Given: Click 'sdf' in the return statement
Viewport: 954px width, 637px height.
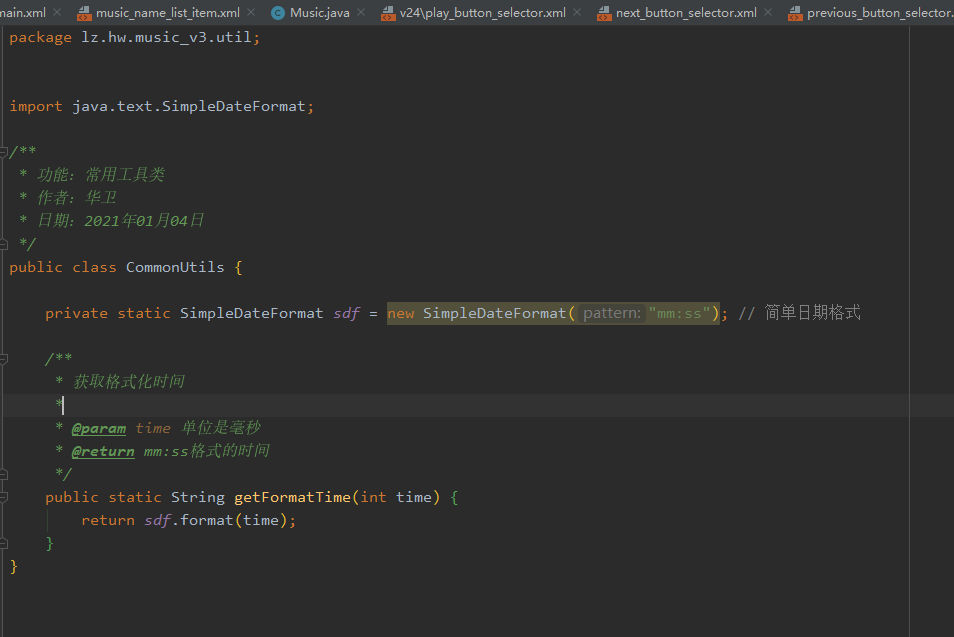Looking at the screenshot, I should pos(157,520).
